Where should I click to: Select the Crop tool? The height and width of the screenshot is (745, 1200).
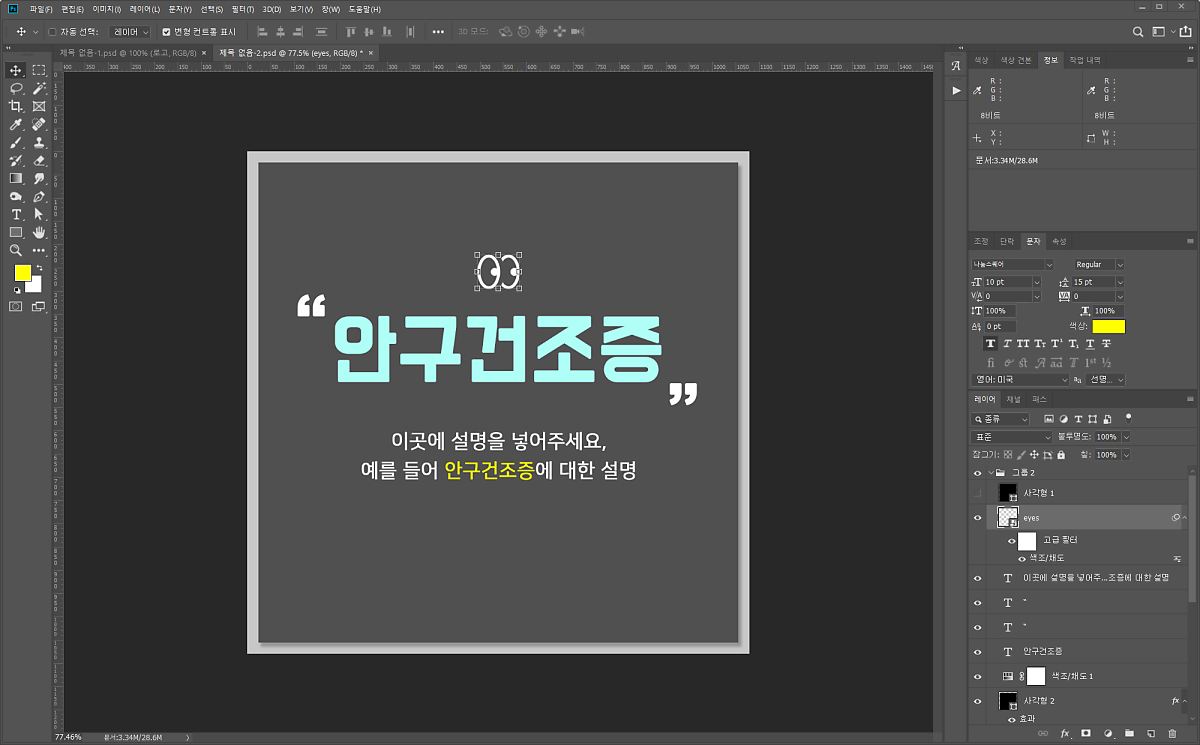[x=16, y=106]
